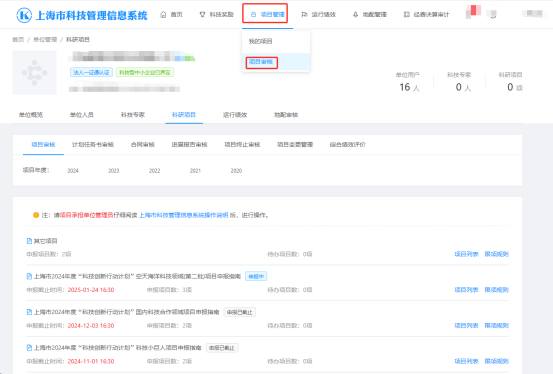
Task: Click the icon beside 经费决算审计
Action: 407,14
